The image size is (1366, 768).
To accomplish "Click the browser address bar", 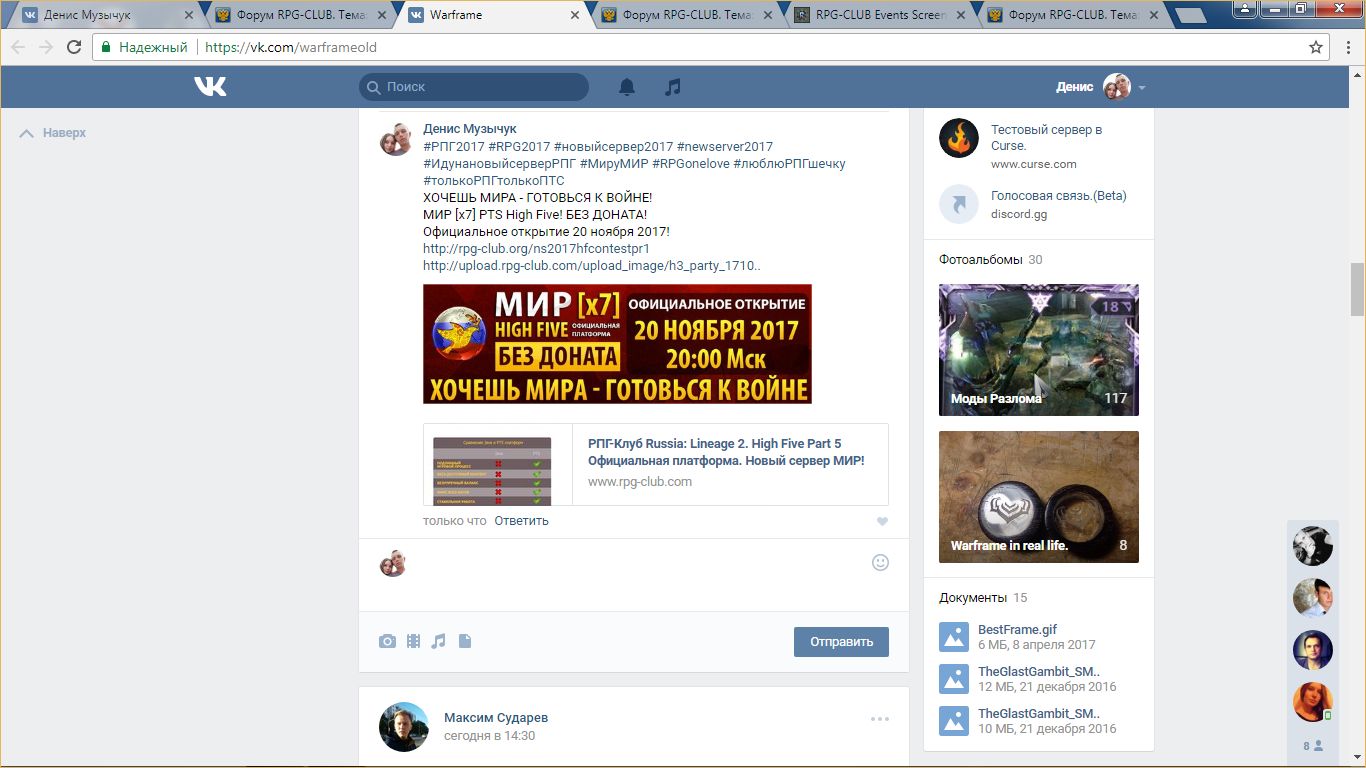I will (x=700, y=47).
